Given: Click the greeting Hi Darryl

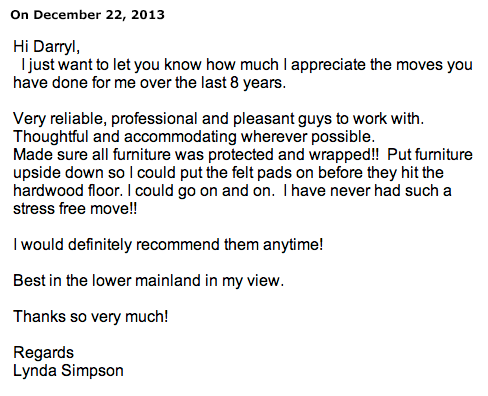Looking at the screenshot, I should (x=46, y=46).
